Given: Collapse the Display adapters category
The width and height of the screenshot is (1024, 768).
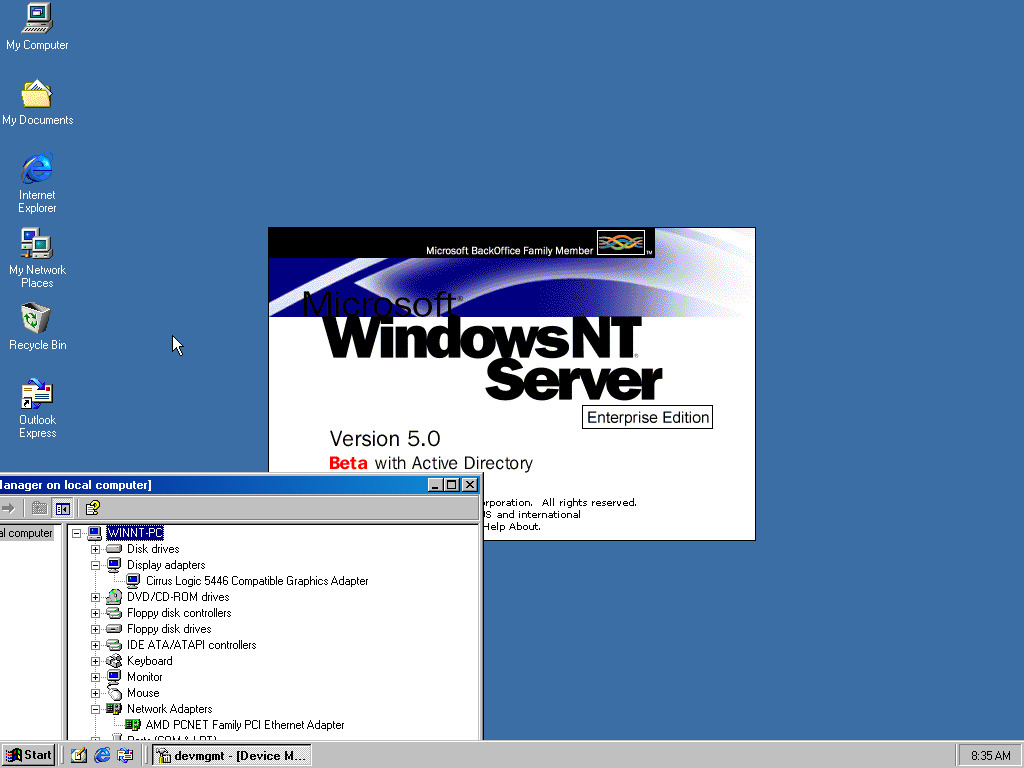Looking at the screenshot, I should coord(95,566).
